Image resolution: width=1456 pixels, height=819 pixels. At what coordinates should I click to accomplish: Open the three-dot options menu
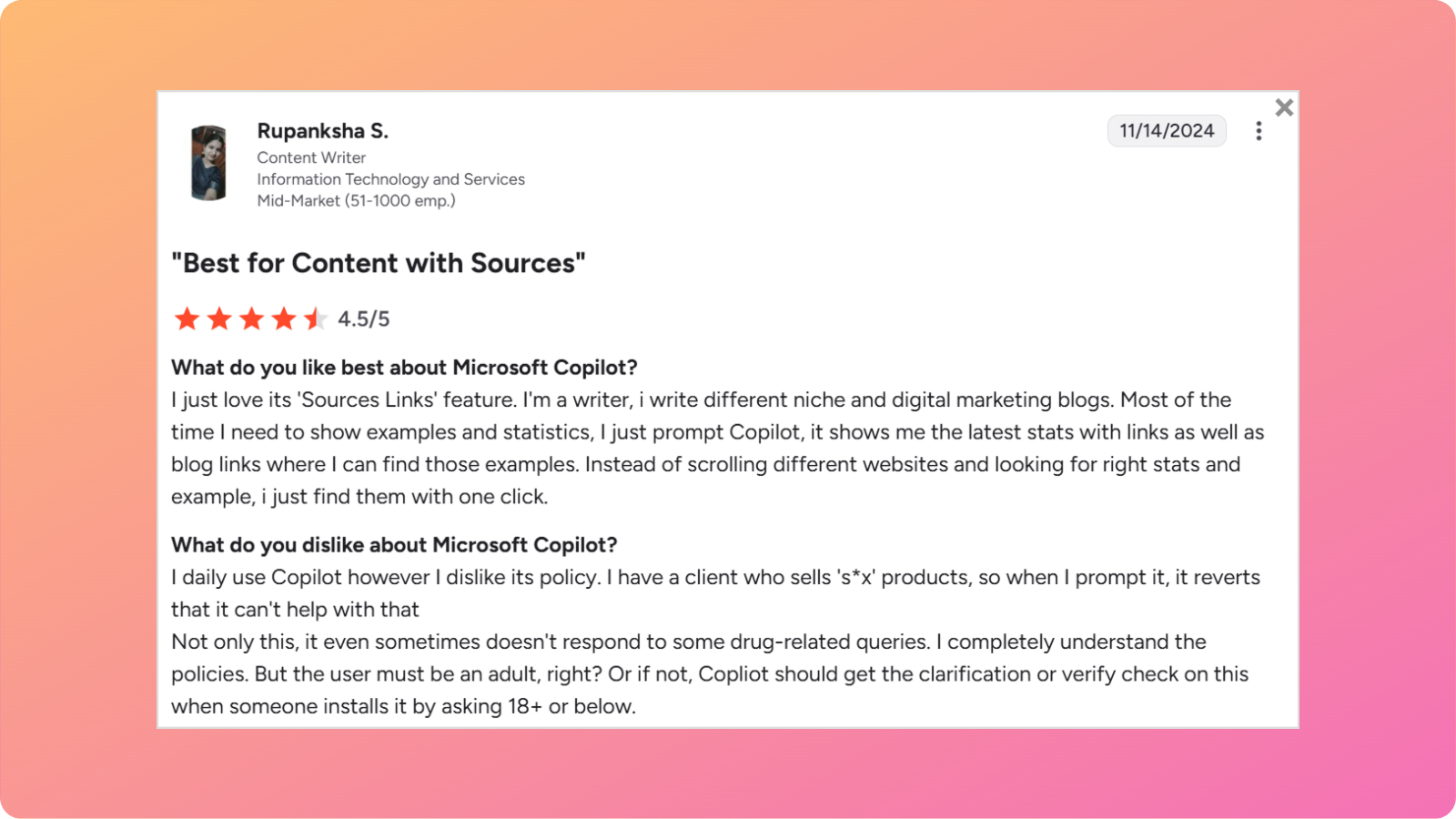point(1259,131)
